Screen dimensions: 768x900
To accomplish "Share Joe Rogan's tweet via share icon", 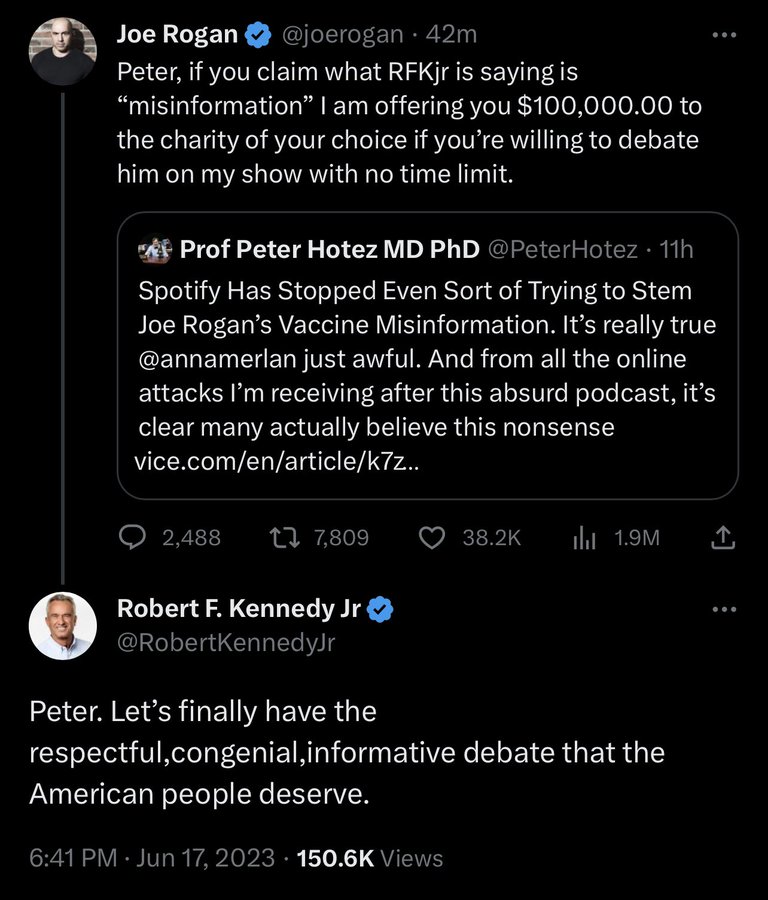I will click(723, 538).
